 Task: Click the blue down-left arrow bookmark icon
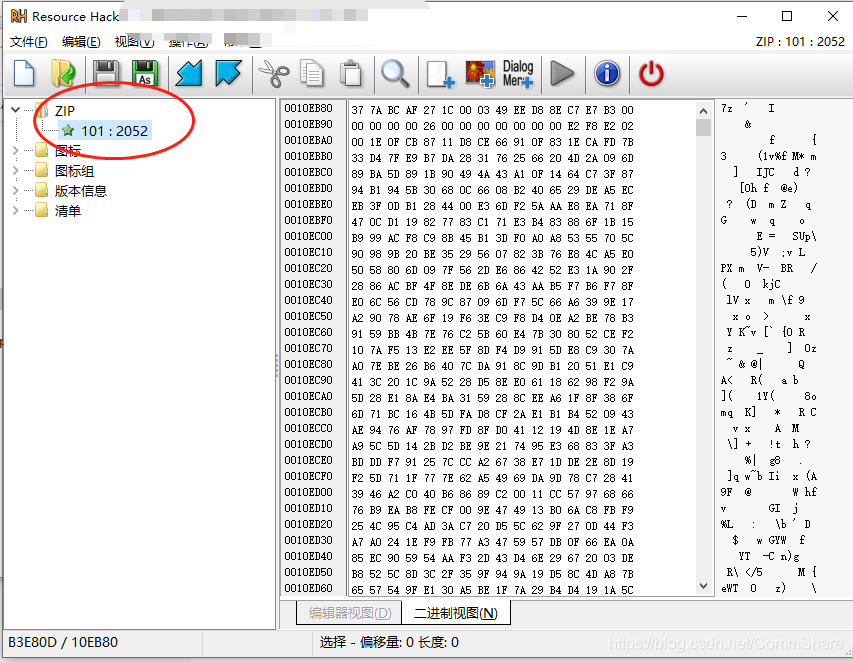tap(189, 73)
